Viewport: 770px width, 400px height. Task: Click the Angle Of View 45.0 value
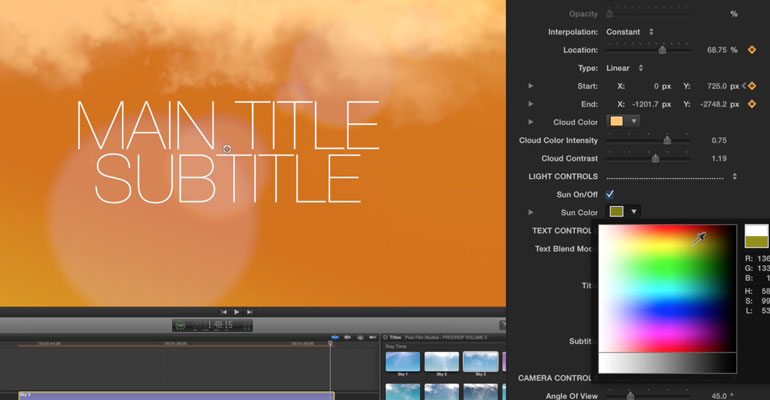click(719, 396)
